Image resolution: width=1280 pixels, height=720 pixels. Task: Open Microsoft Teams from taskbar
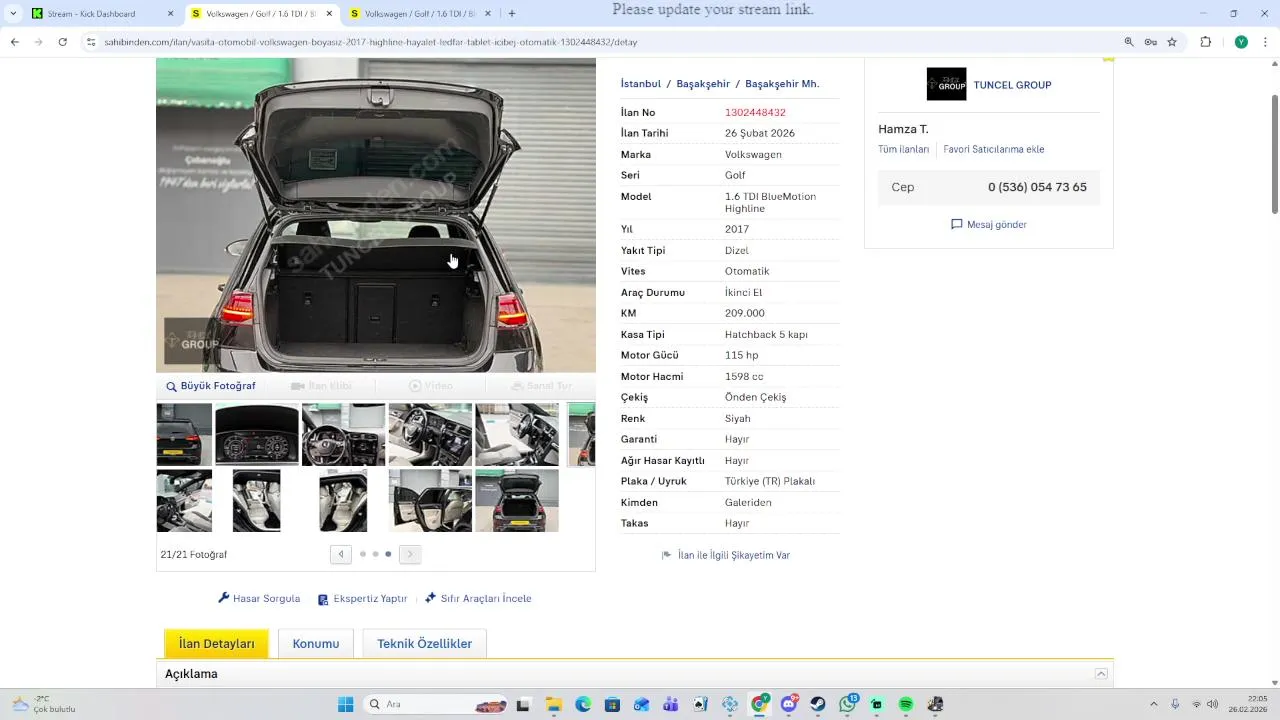pyautogui.click(x=671, y=705)
